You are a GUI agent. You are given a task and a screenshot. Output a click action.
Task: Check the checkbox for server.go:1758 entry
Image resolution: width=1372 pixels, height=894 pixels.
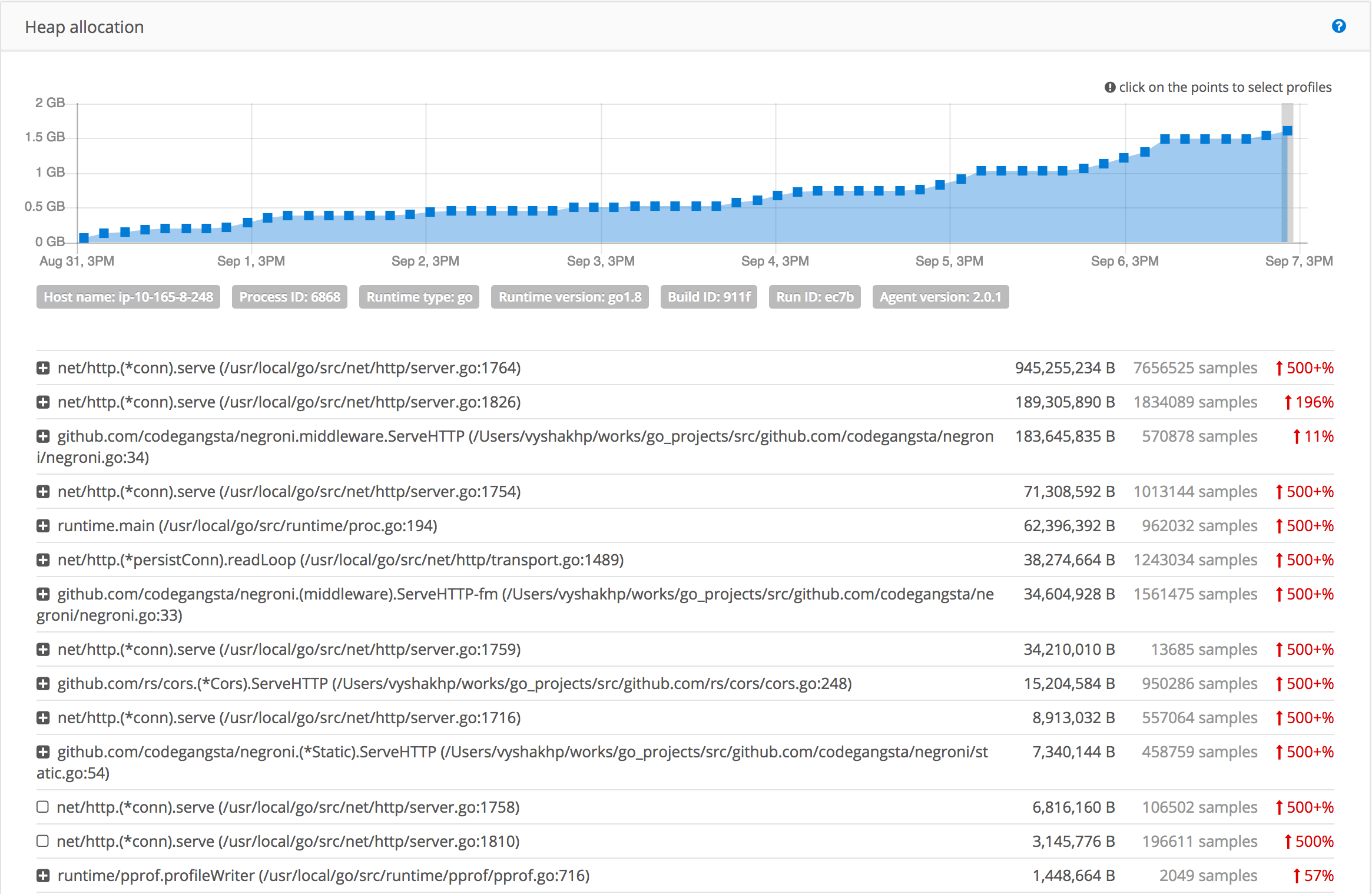coord(42,807)
